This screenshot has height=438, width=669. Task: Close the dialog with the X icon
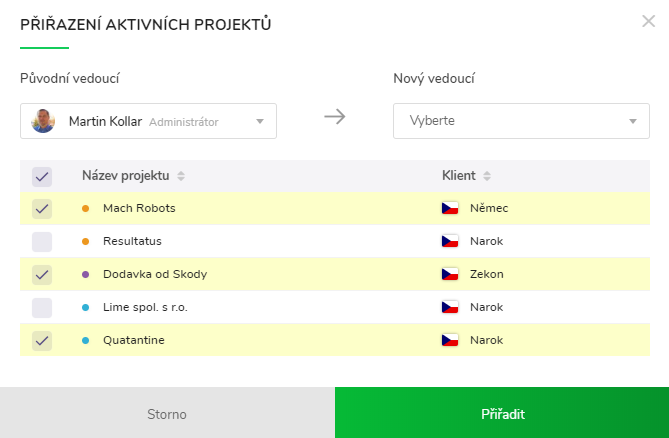coord(648,21)
